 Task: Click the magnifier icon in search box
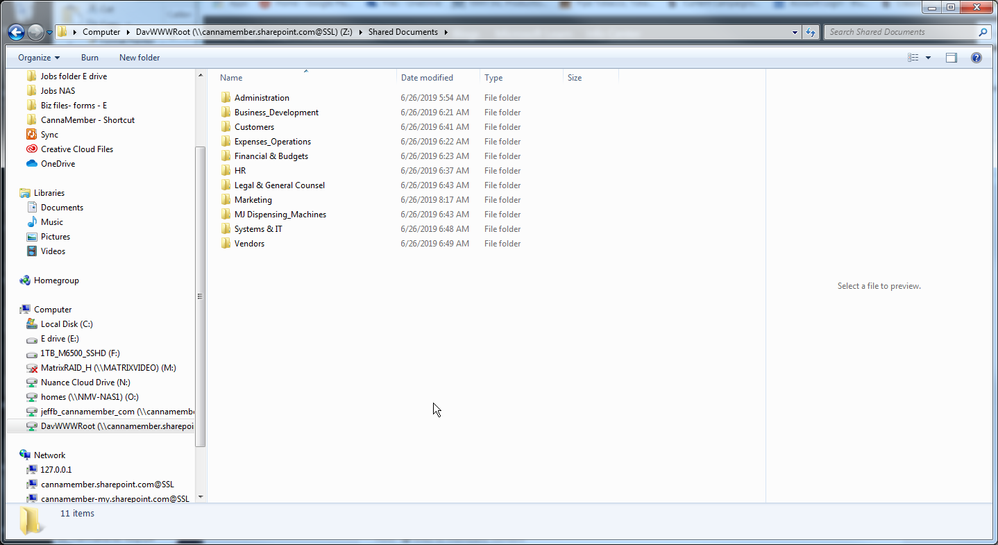[x=983, y=32]
